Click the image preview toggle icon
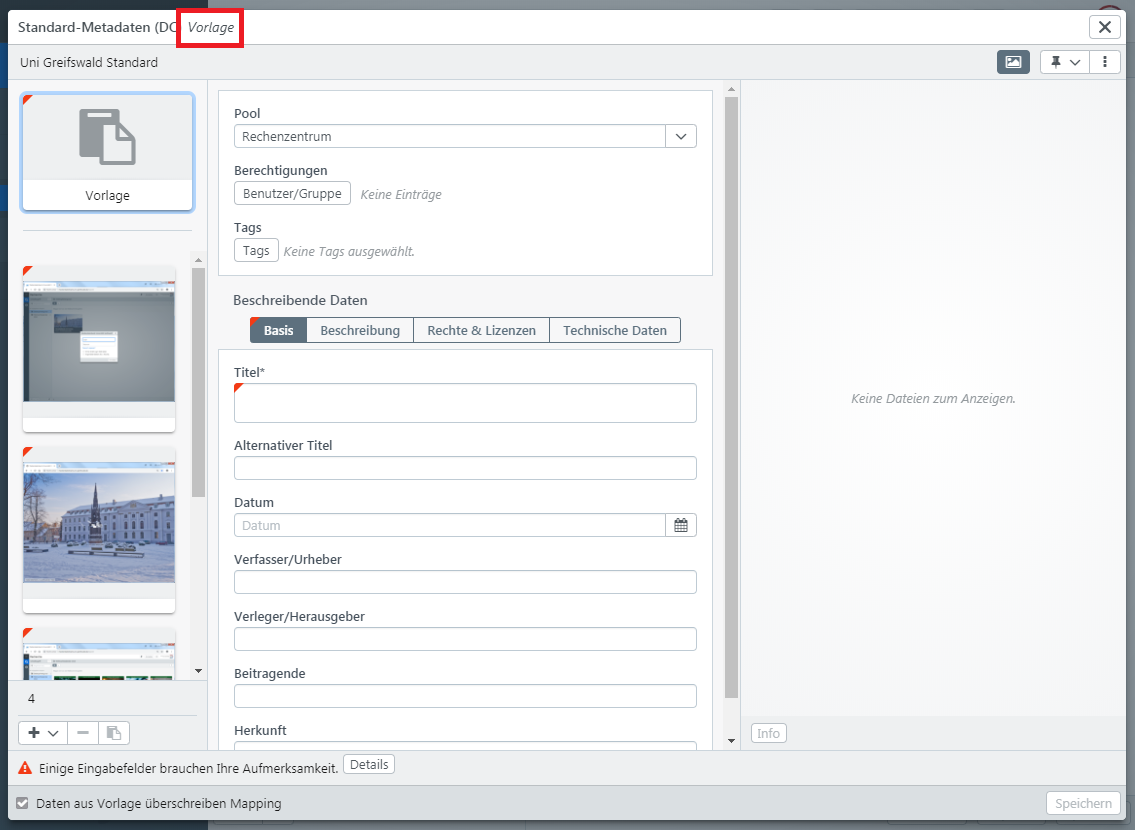Image resolution: width=1135 pixels, height=830 pixels. (1013, 62)
